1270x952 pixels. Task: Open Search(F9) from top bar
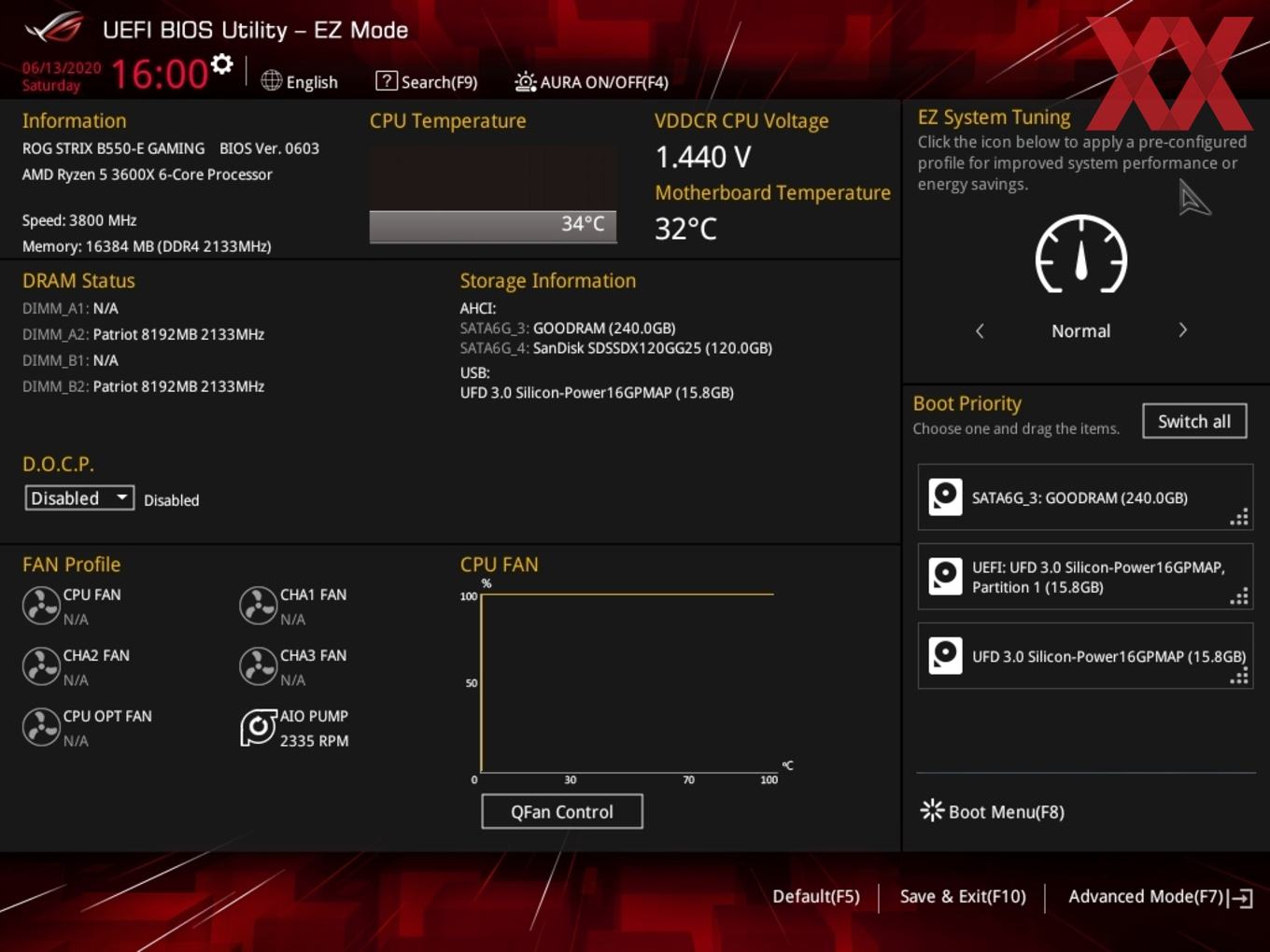pyautogui.click(x=426, y=81)
